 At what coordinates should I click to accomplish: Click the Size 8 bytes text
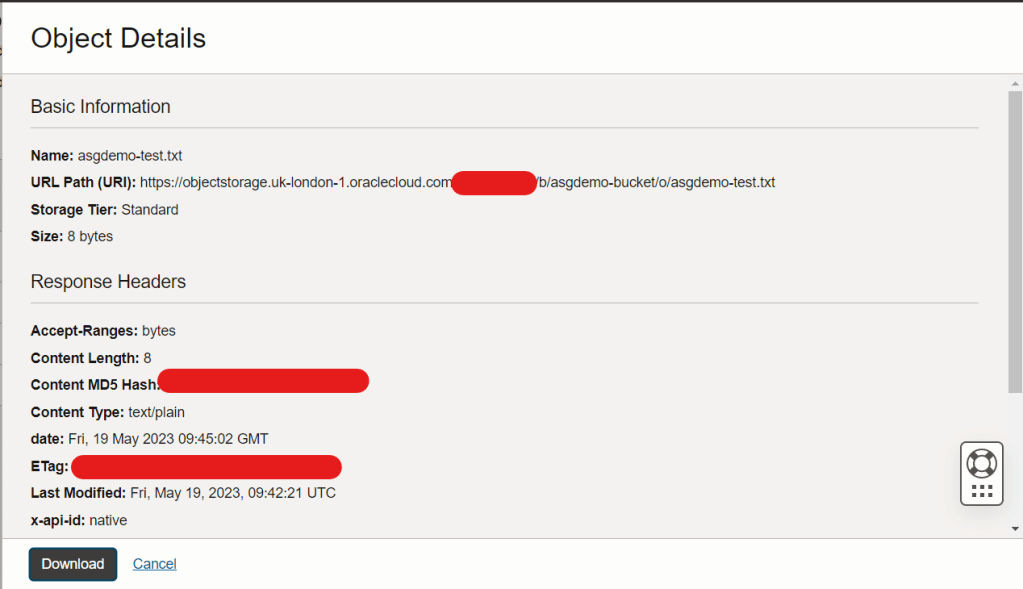pos(72,237)
